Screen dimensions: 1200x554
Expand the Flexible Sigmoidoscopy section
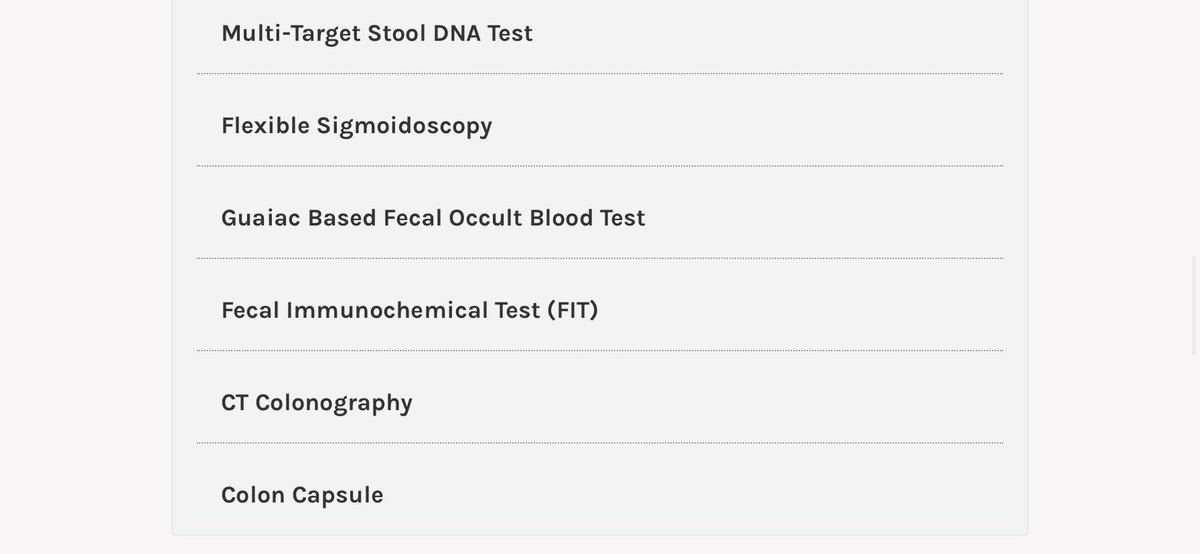(356, 125)
